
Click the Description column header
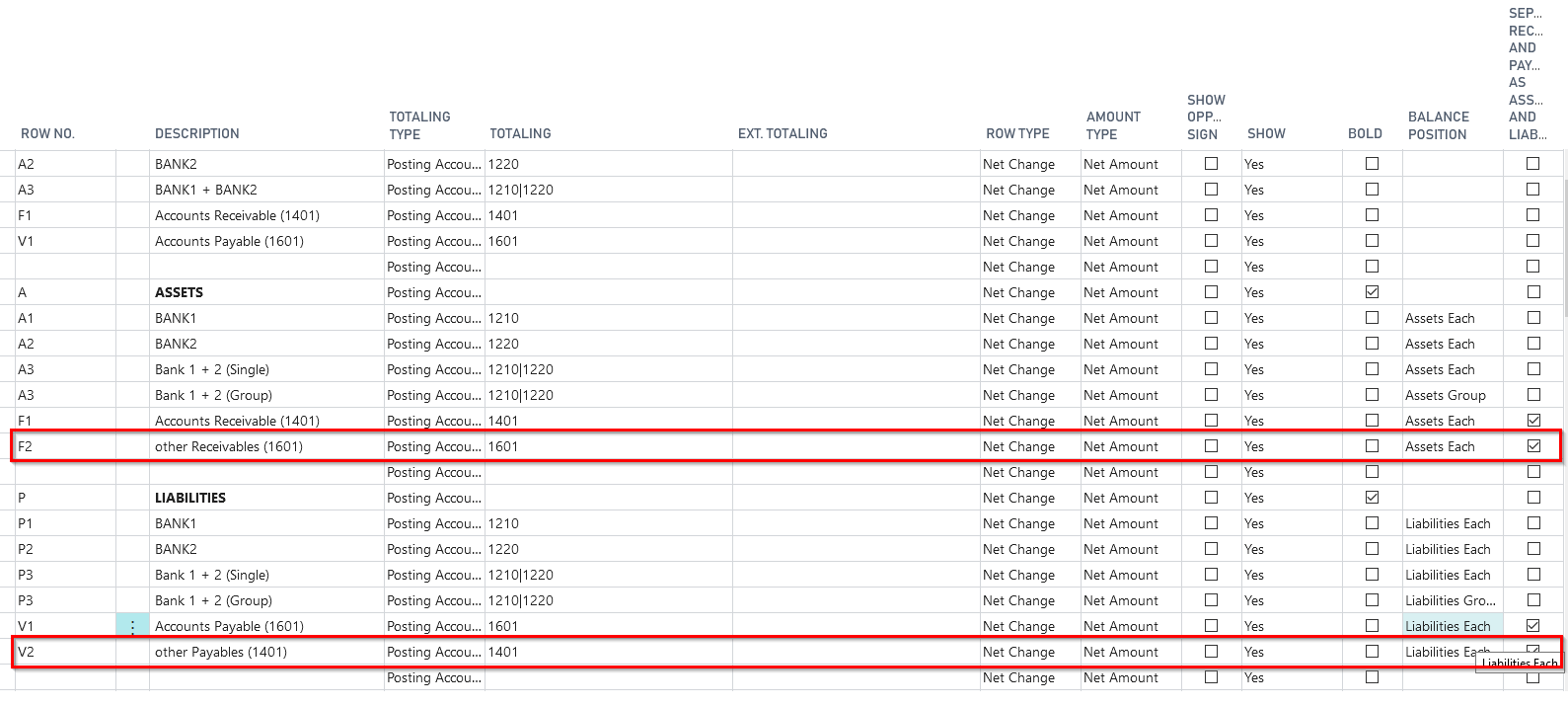coord(197,133)
